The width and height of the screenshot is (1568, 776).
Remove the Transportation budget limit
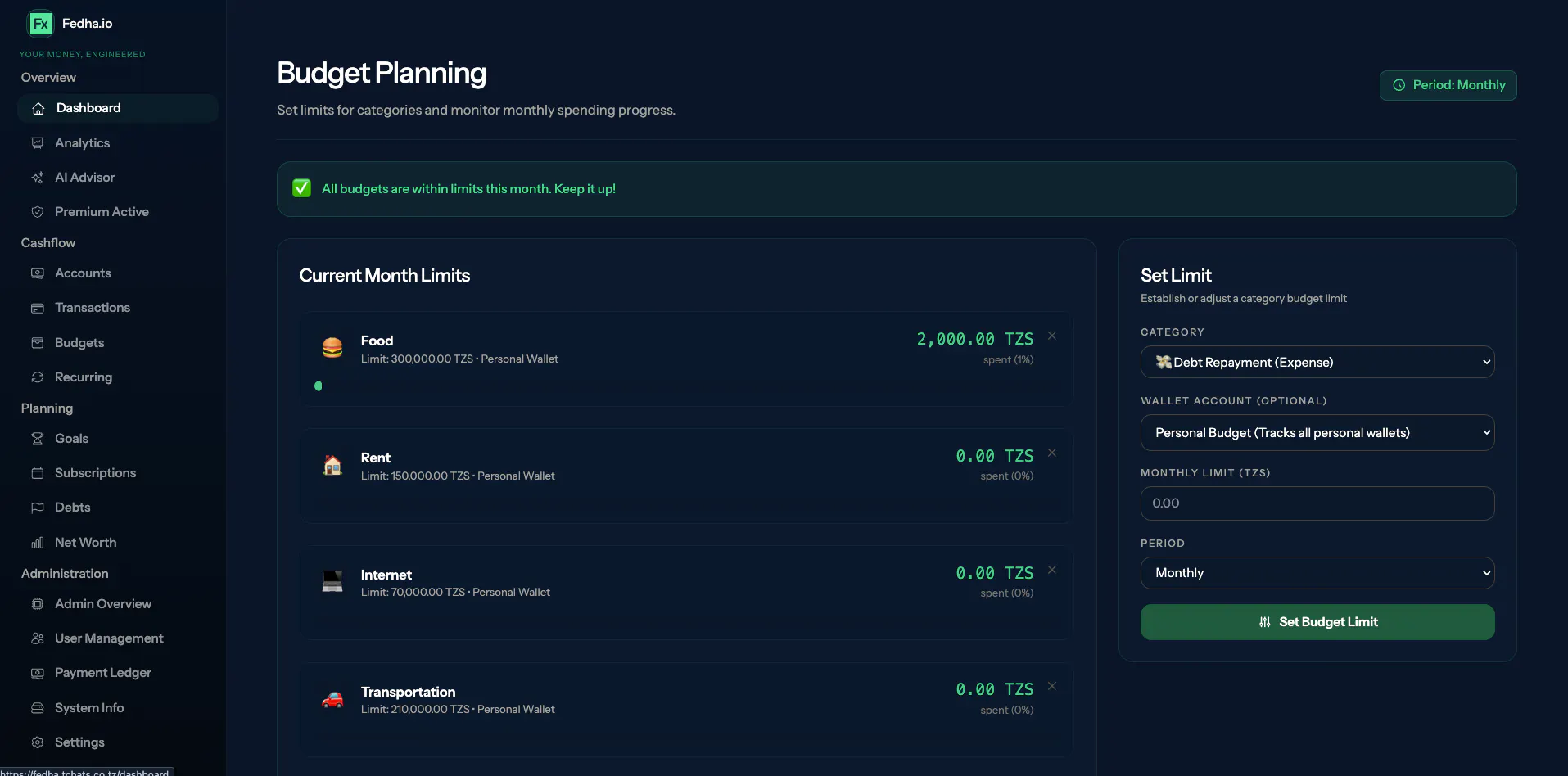pos(1052,686)
